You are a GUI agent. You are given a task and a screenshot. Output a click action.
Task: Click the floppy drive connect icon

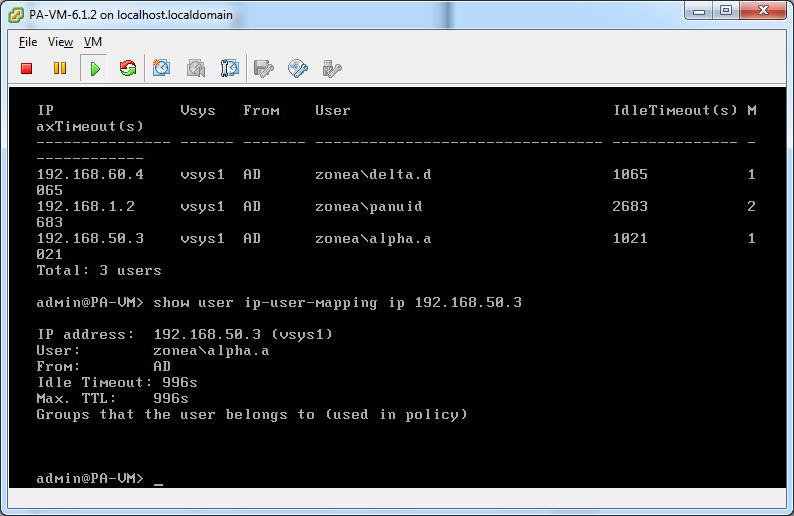(x=264, y=68)
